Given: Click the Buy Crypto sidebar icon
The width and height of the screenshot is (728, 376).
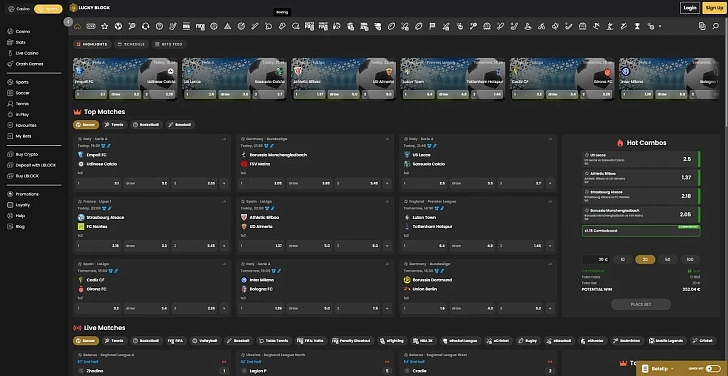Looking at the screenshot, I should tap(10, 154).
